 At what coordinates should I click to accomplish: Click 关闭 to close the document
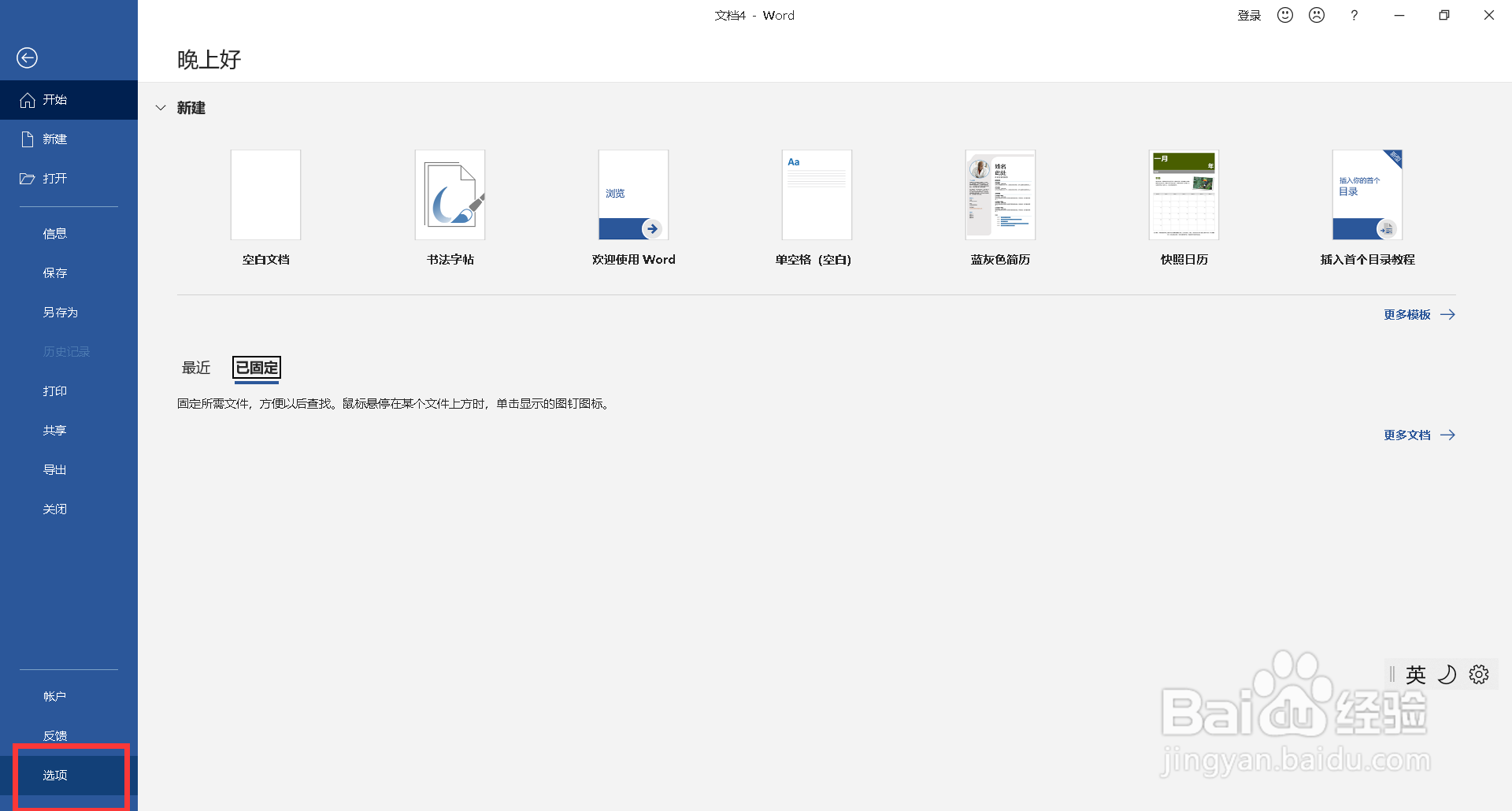tap(69, 509)
